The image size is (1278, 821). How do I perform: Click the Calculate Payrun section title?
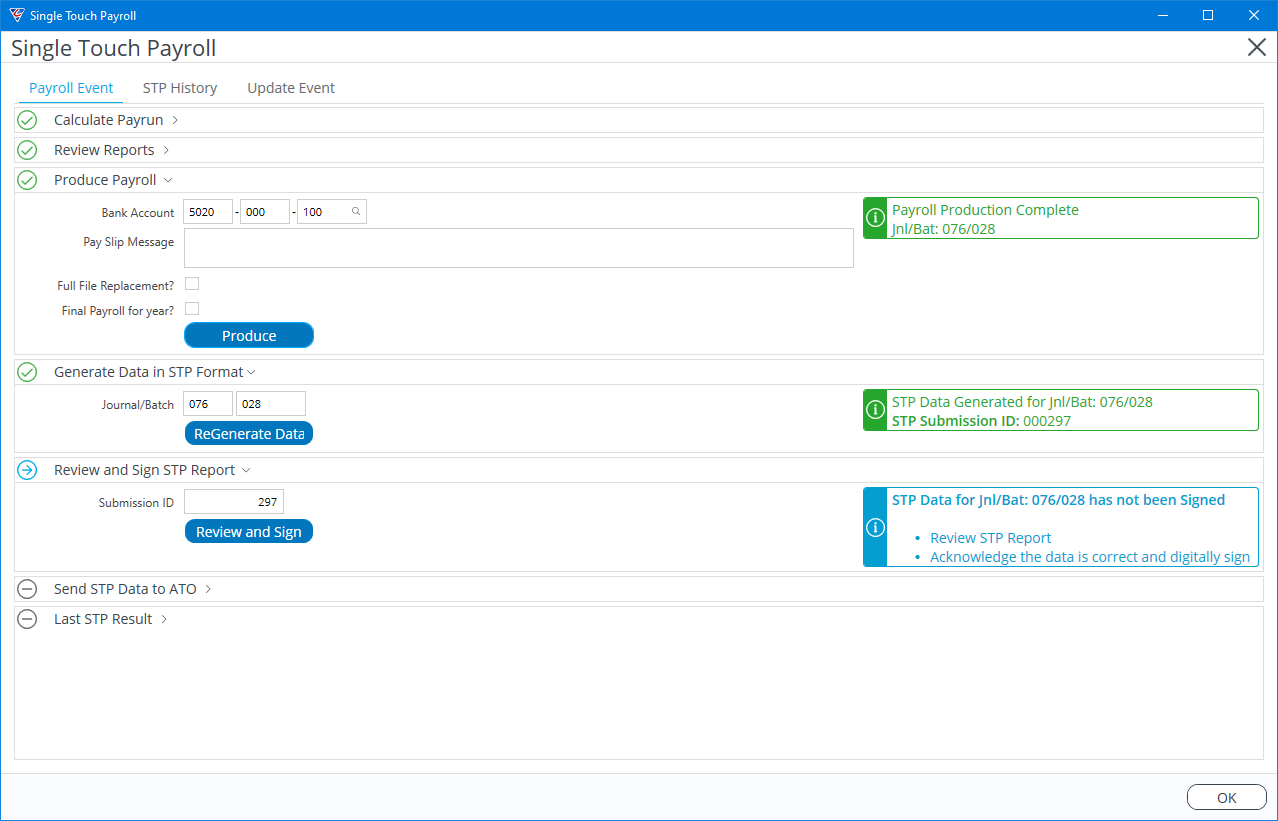tap(109, 120)
